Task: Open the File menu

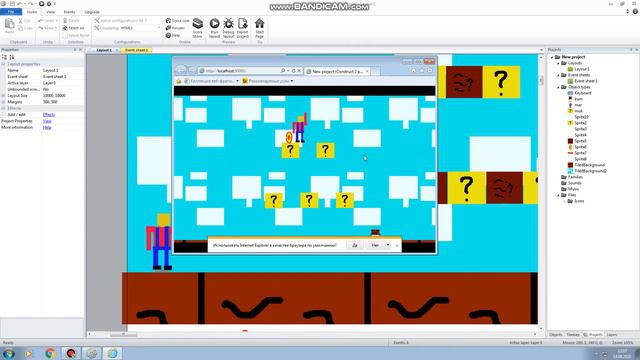Action: click(11, 12)
